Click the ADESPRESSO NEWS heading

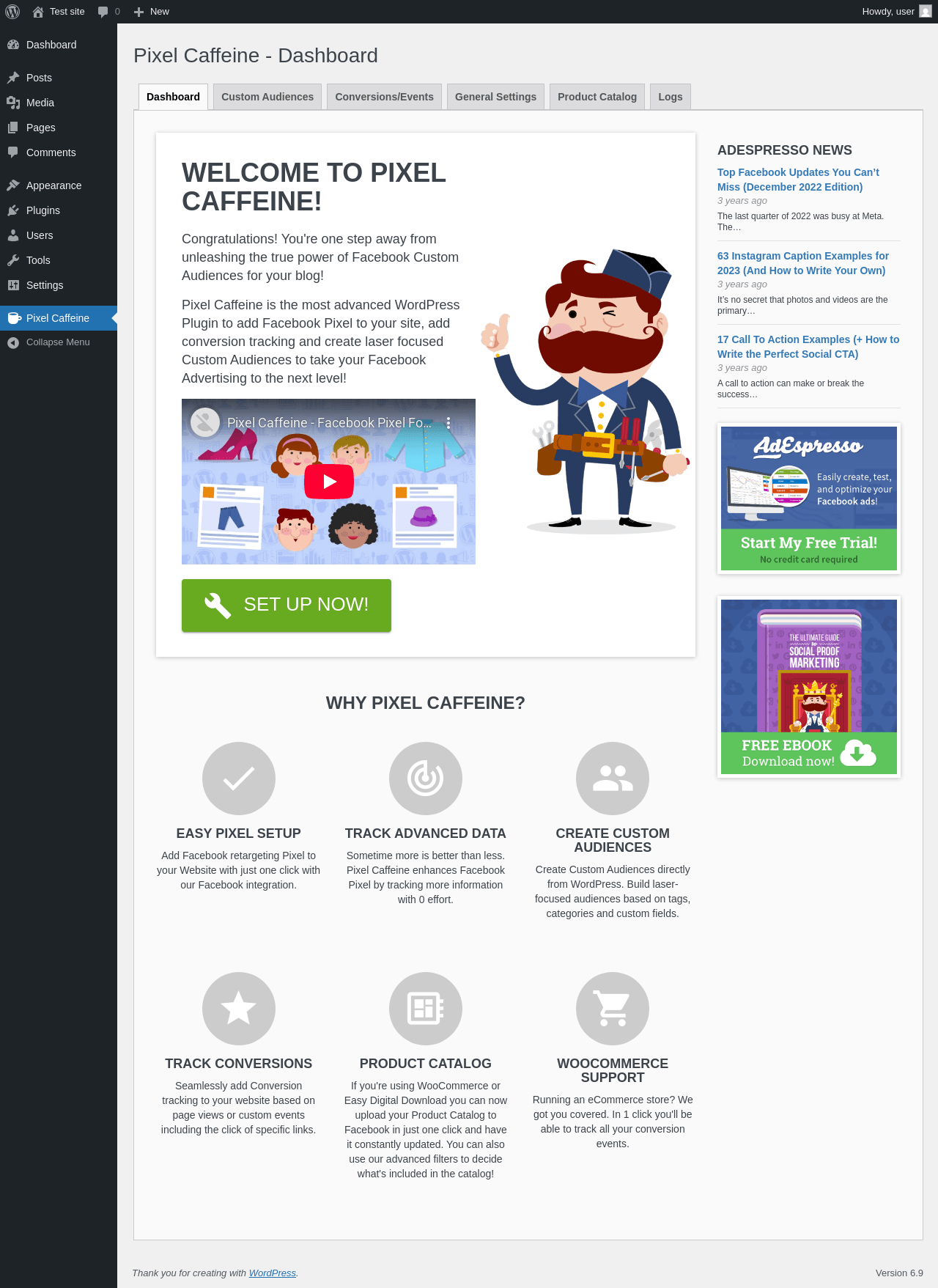point(785,150)
